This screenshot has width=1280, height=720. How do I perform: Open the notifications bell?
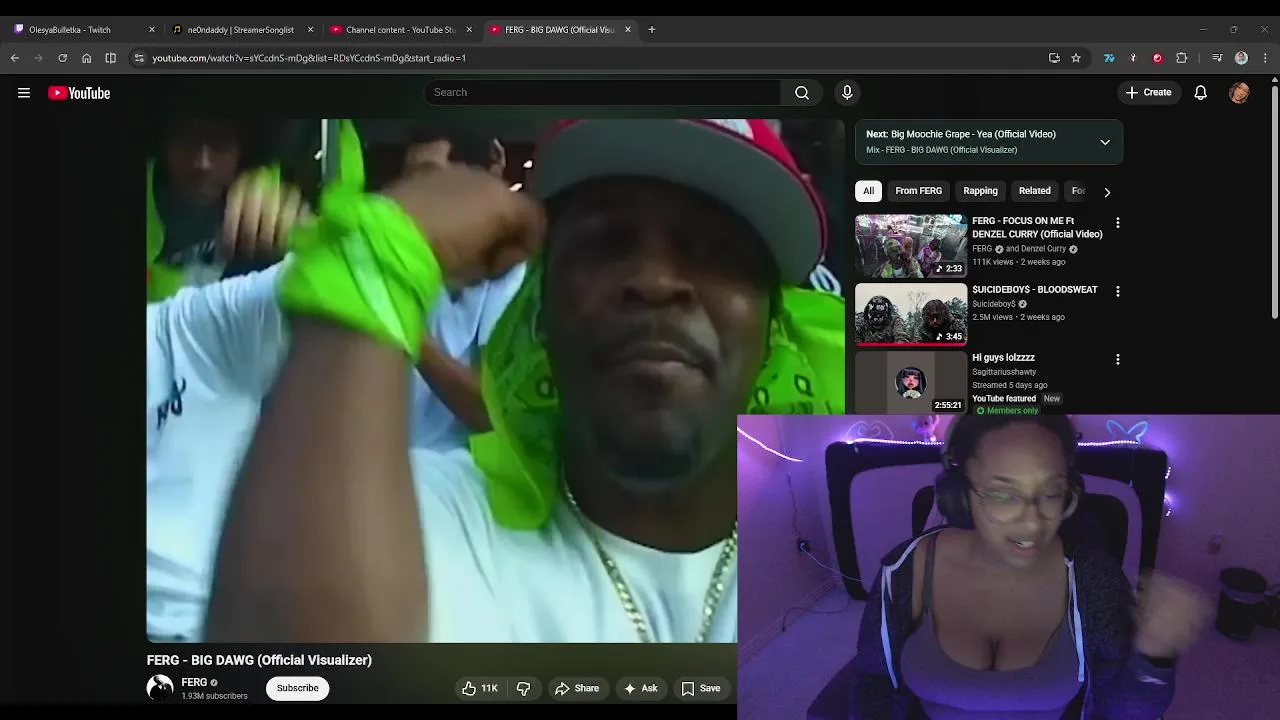[1201, 93]
